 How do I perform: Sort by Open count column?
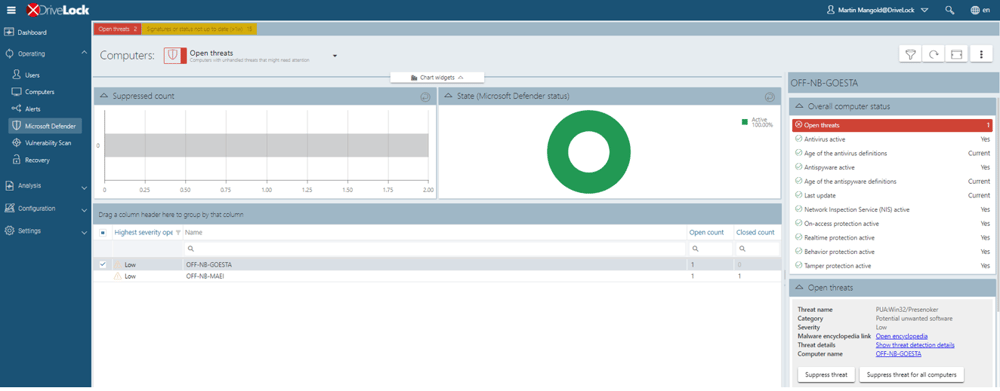pyautogui.click(x=707, y=233)
